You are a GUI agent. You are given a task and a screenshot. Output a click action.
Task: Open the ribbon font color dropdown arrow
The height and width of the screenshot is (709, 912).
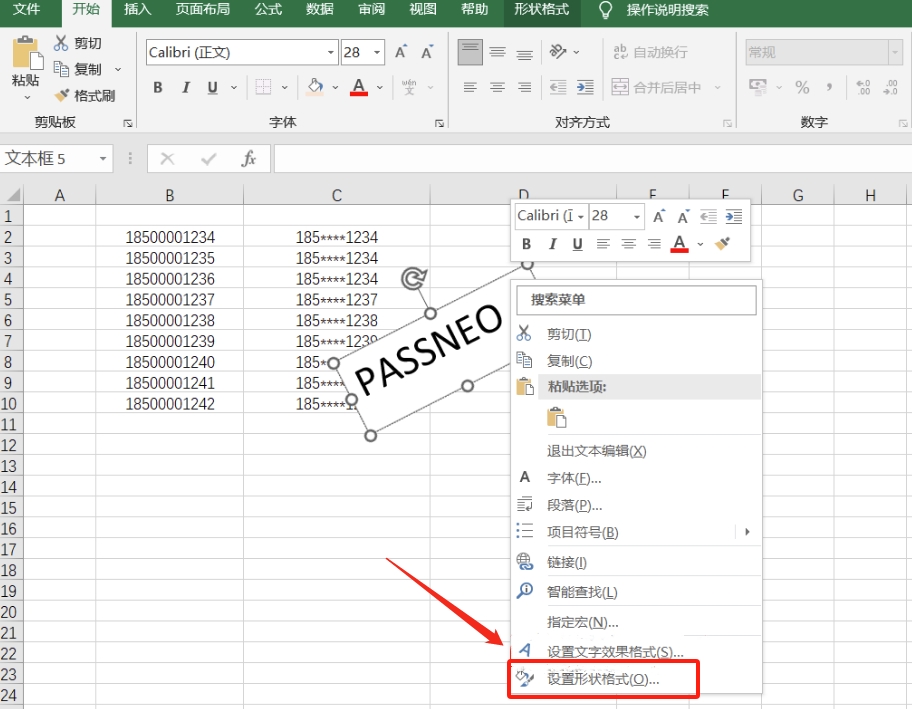(380, 88)
